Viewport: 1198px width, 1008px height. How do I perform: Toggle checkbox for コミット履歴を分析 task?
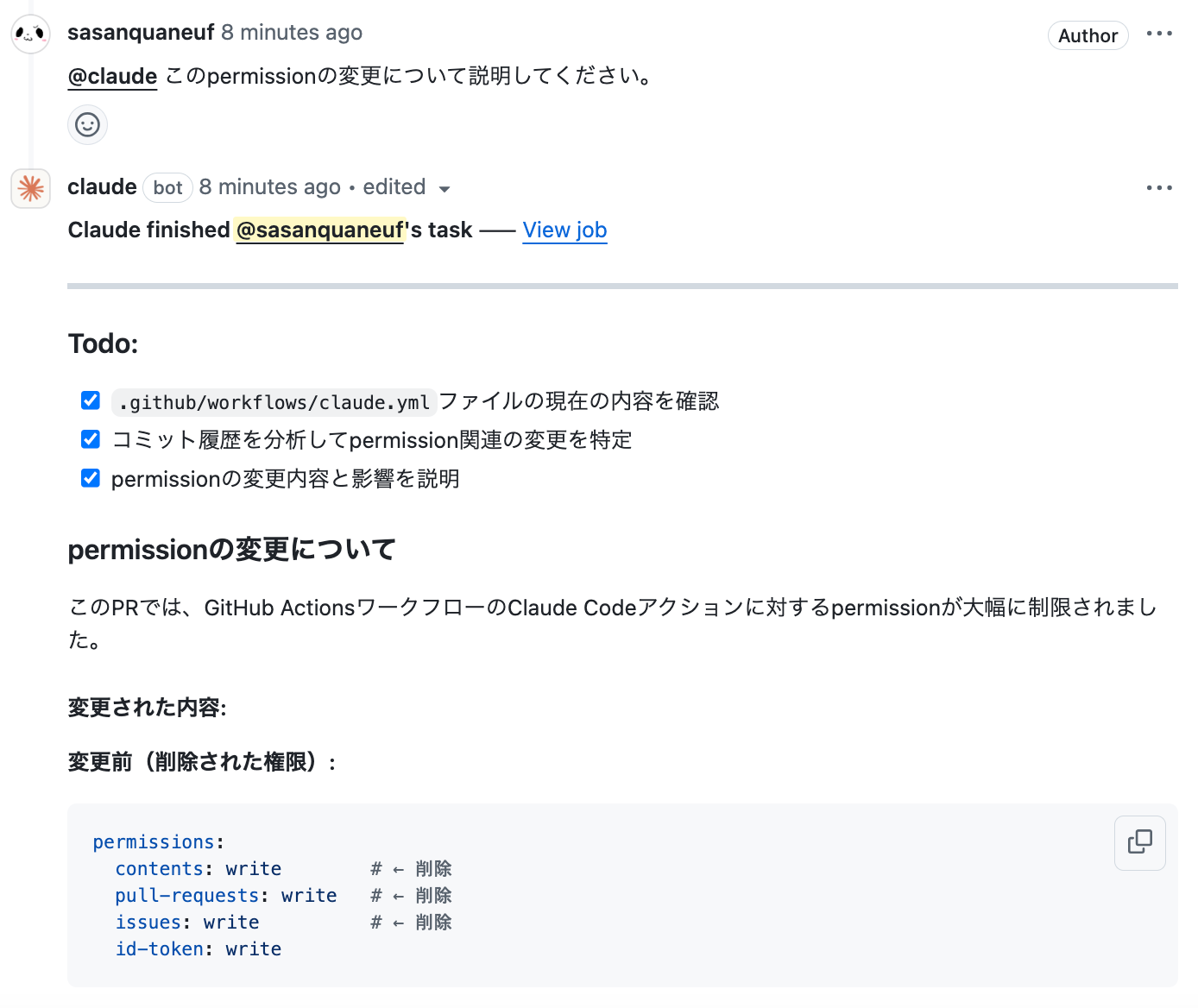point(91,439)
